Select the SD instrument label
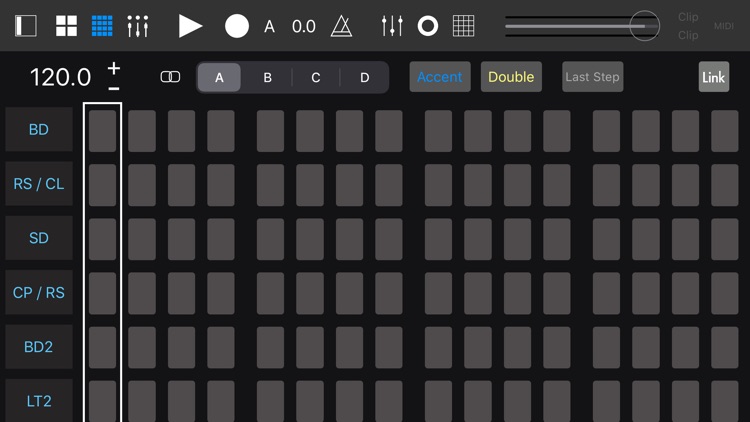Viewport: 750px width, 422px height. 39,238
